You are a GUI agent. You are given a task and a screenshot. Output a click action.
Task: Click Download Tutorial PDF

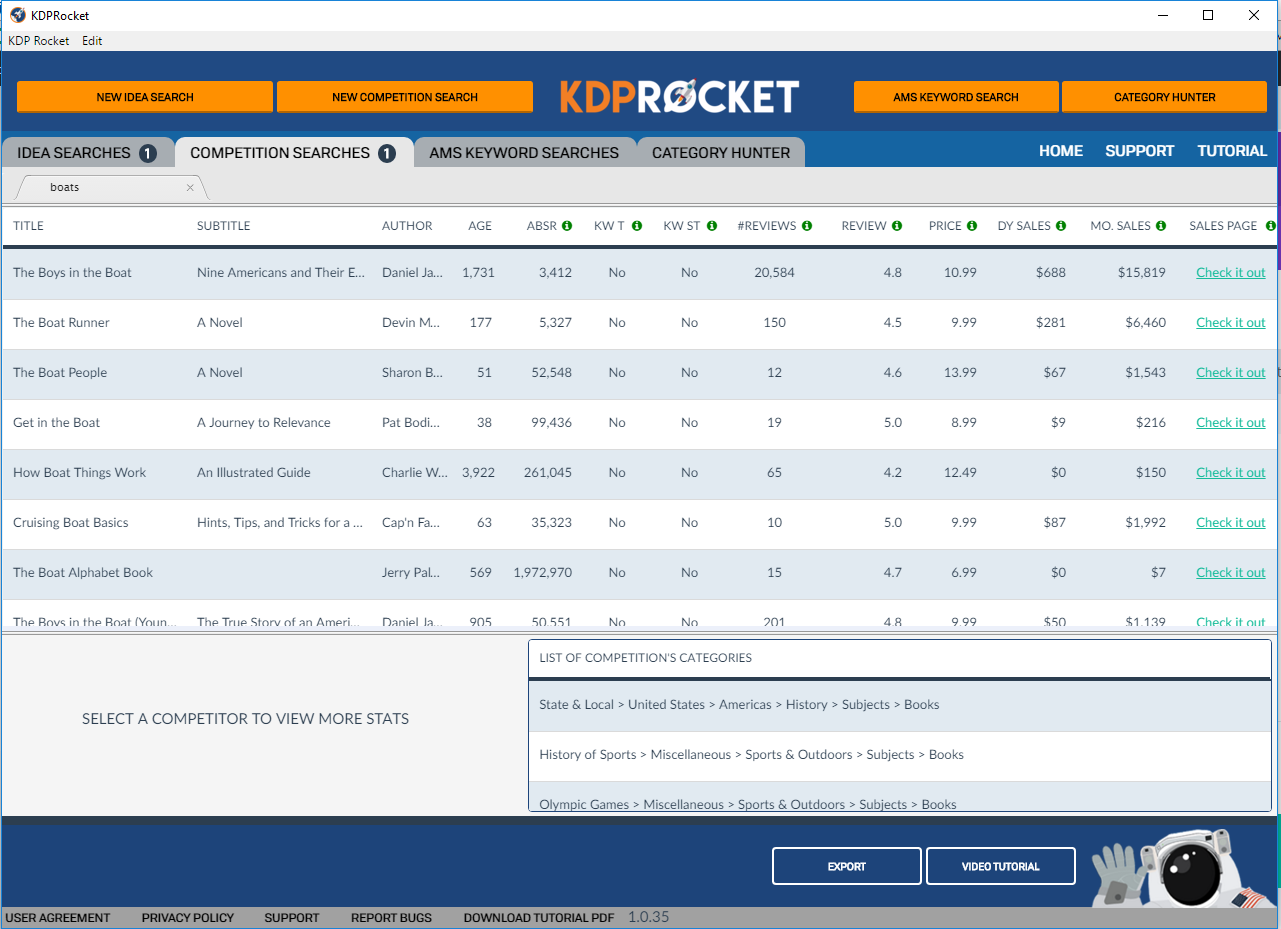tap(539, 918)
